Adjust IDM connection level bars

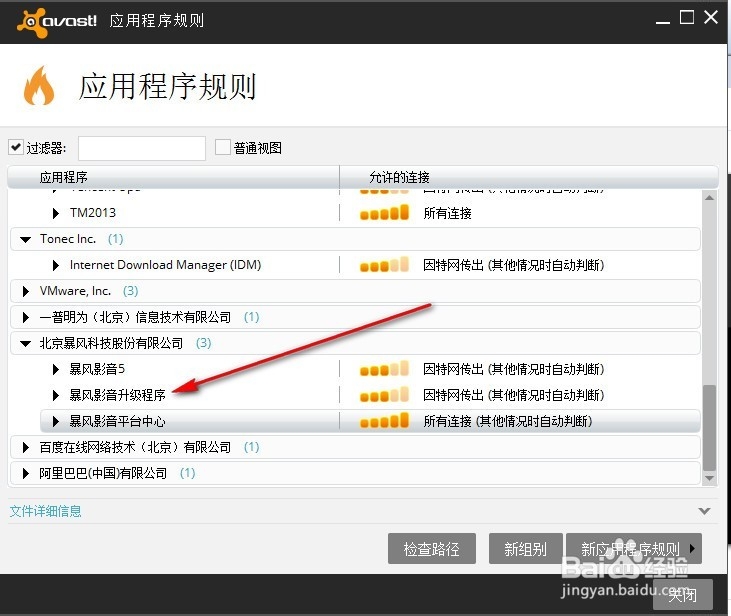(385, 264)
